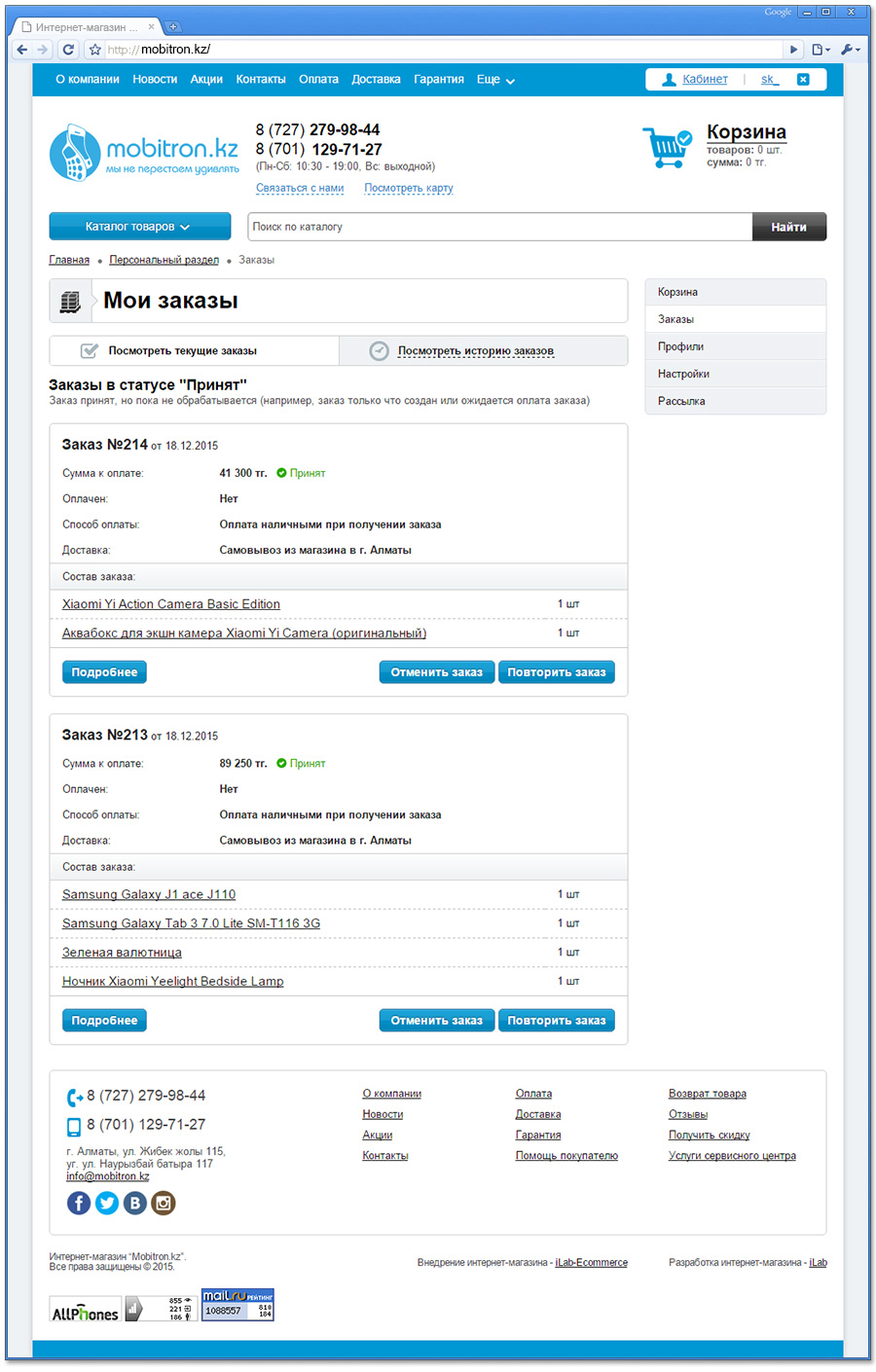Screen dimensions: 876x1372
Task: Click Подробнее for order №213
Action: click(104, 1021)
